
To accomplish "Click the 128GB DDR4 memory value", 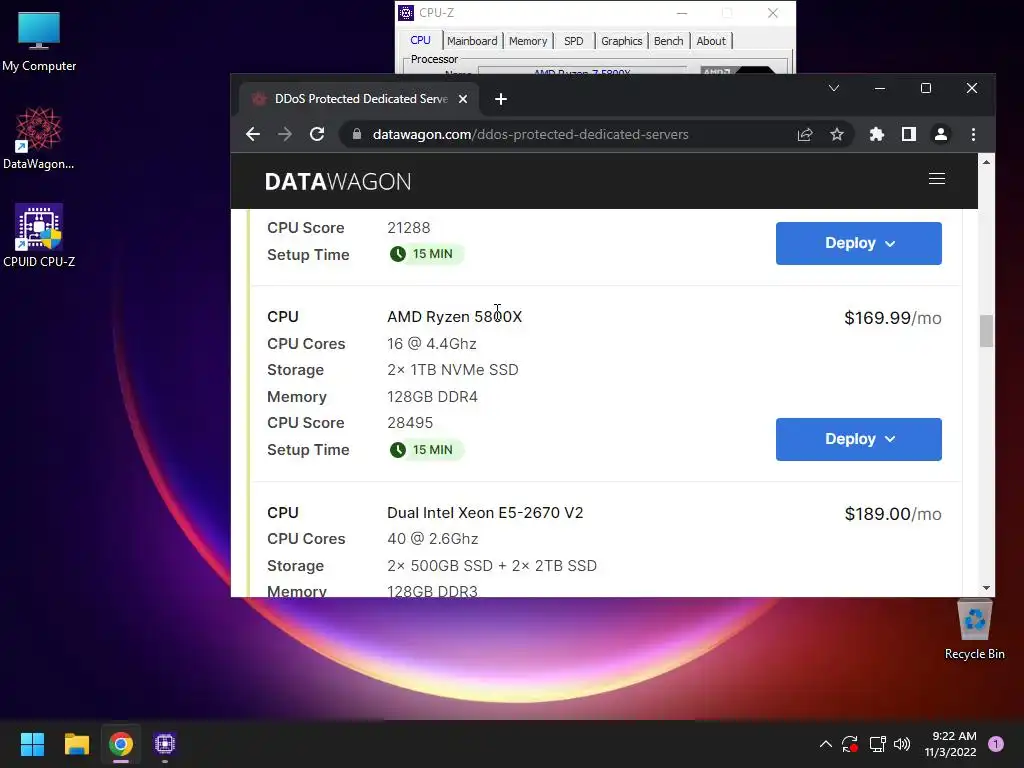I will pos(432,396).
